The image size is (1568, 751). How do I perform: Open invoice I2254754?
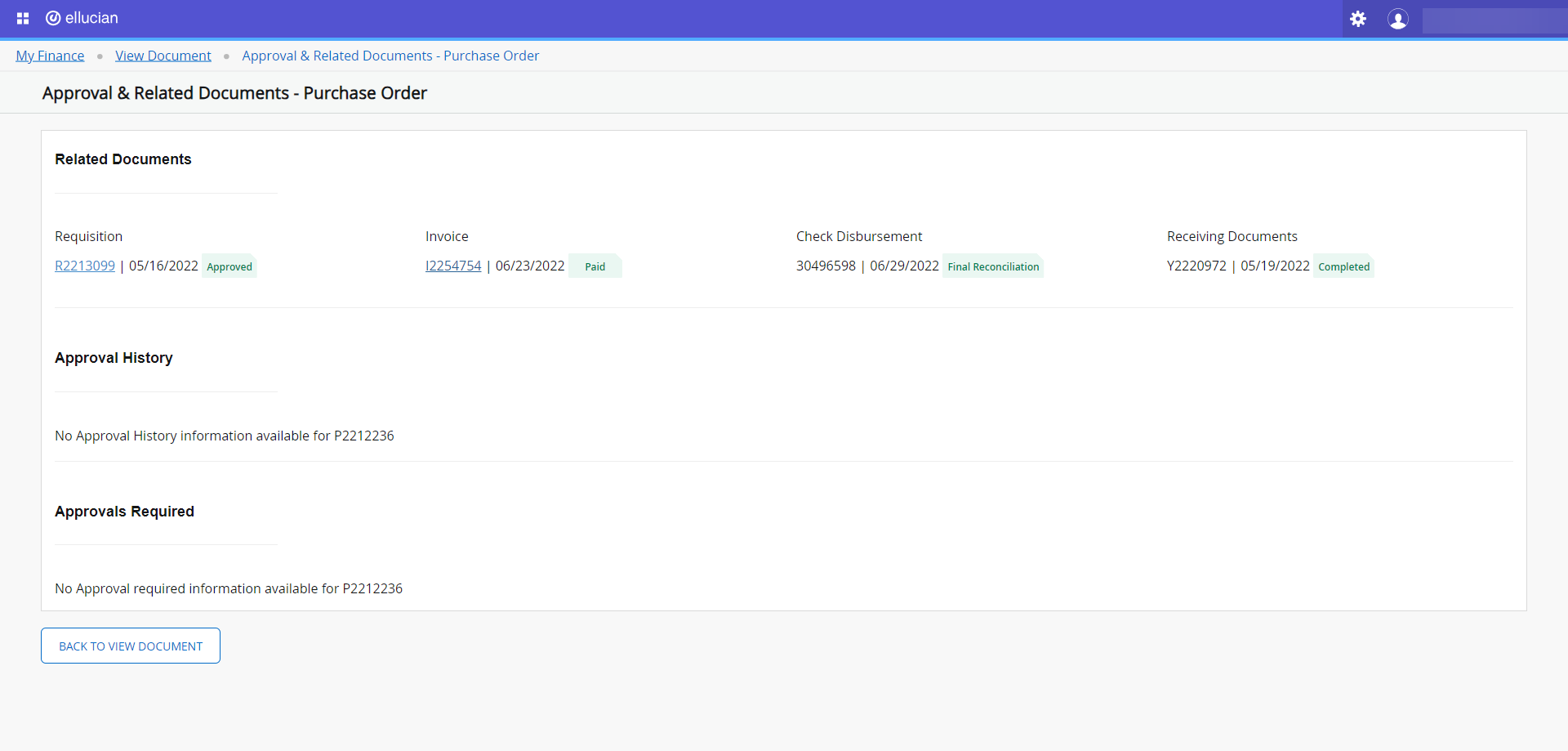pos(453,266)
